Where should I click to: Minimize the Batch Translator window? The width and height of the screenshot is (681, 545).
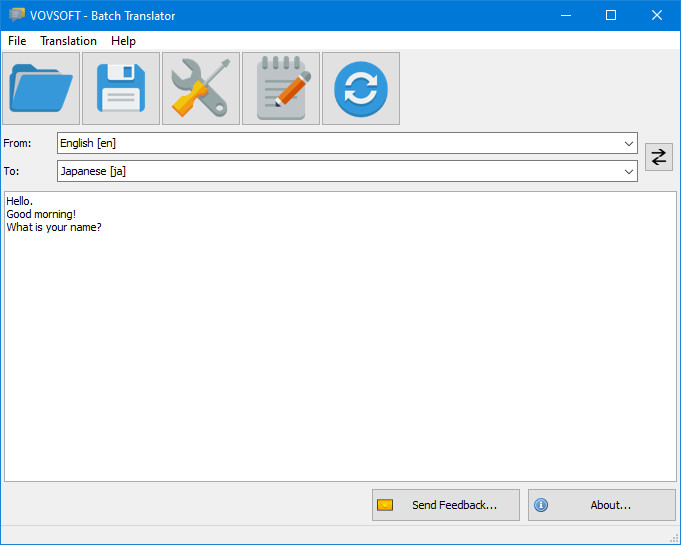(565, 15)
